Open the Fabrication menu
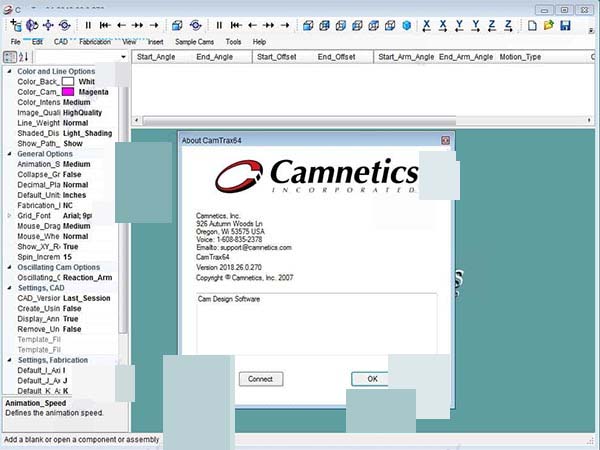This screenshot has width=600, height=450. tap(95, 42)
